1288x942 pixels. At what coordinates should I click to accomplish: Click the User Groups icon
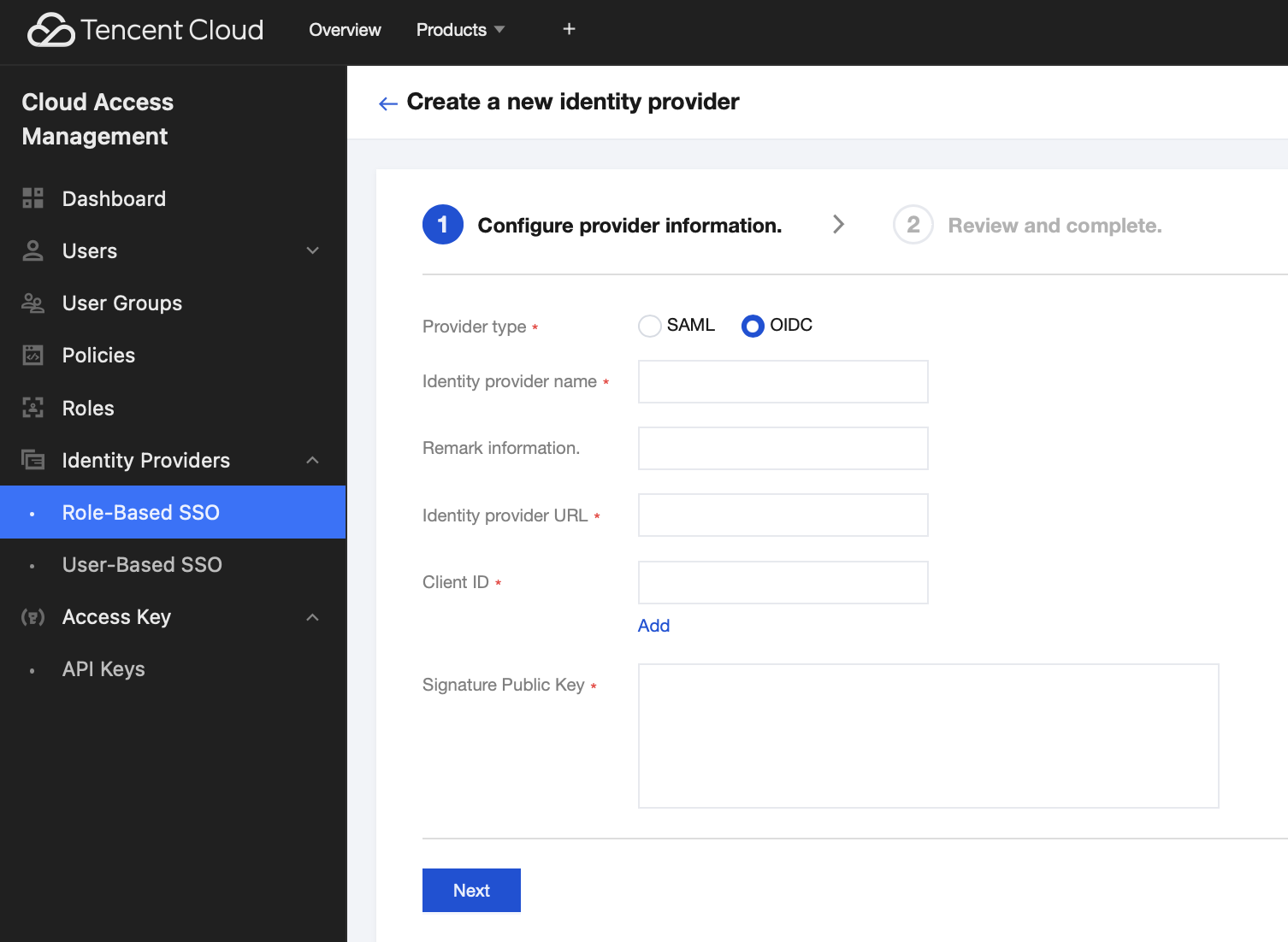(x=32, y=303)
